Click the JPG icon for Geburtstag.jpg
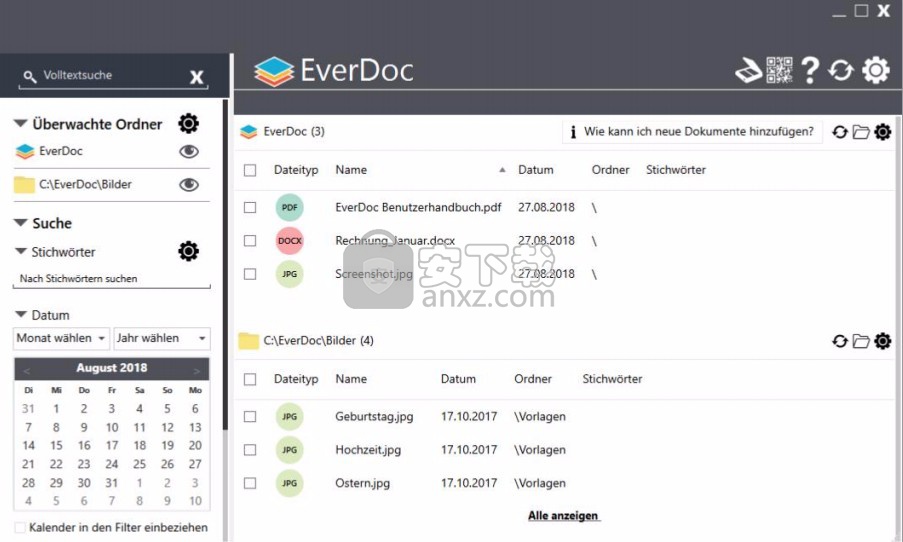This screenshot has height=542, width=903. point(290,416)
